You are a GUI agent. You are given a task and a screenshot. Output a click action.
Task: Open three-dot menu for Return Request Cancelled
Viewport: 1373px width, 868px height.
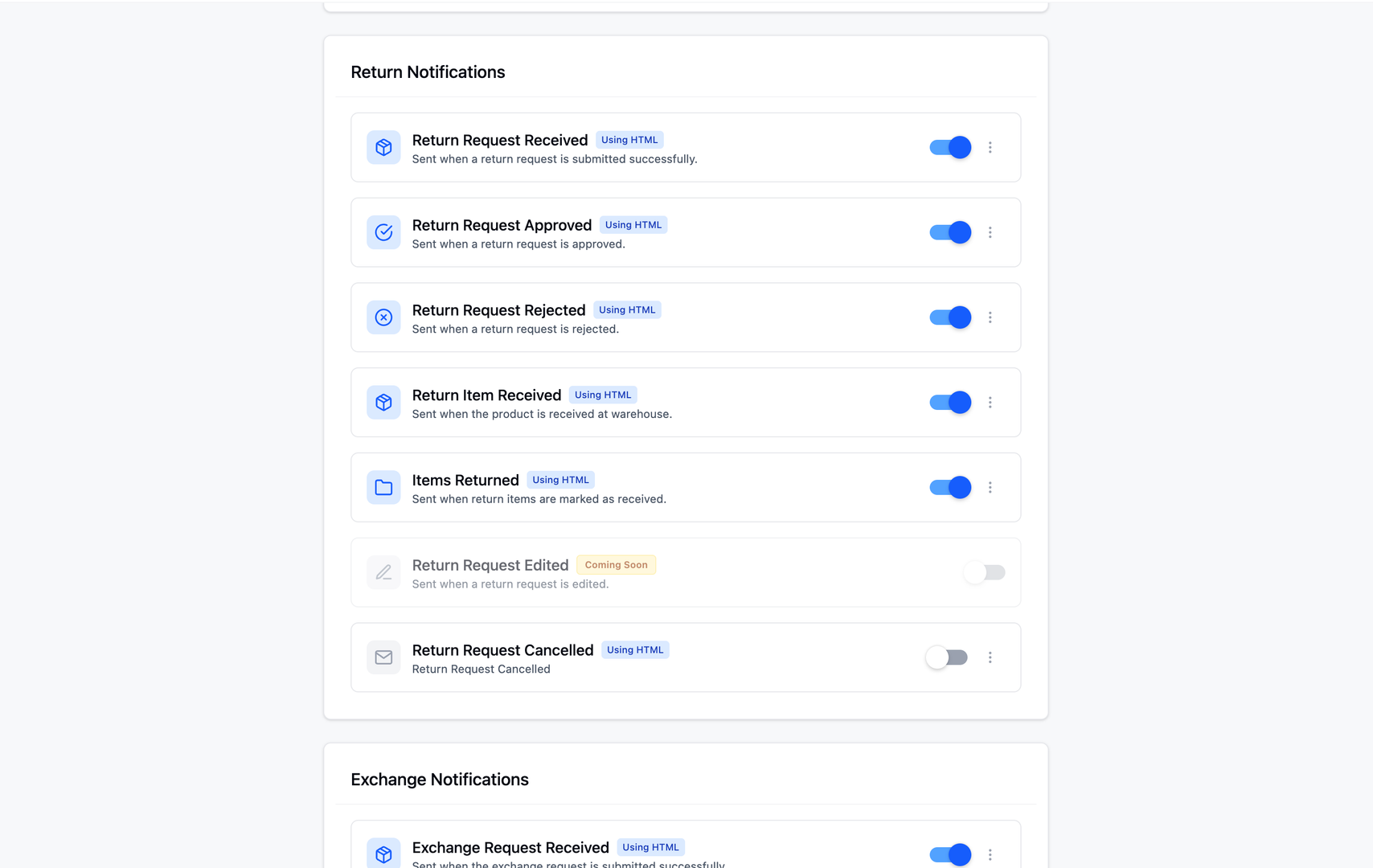(x=990, y=657)
